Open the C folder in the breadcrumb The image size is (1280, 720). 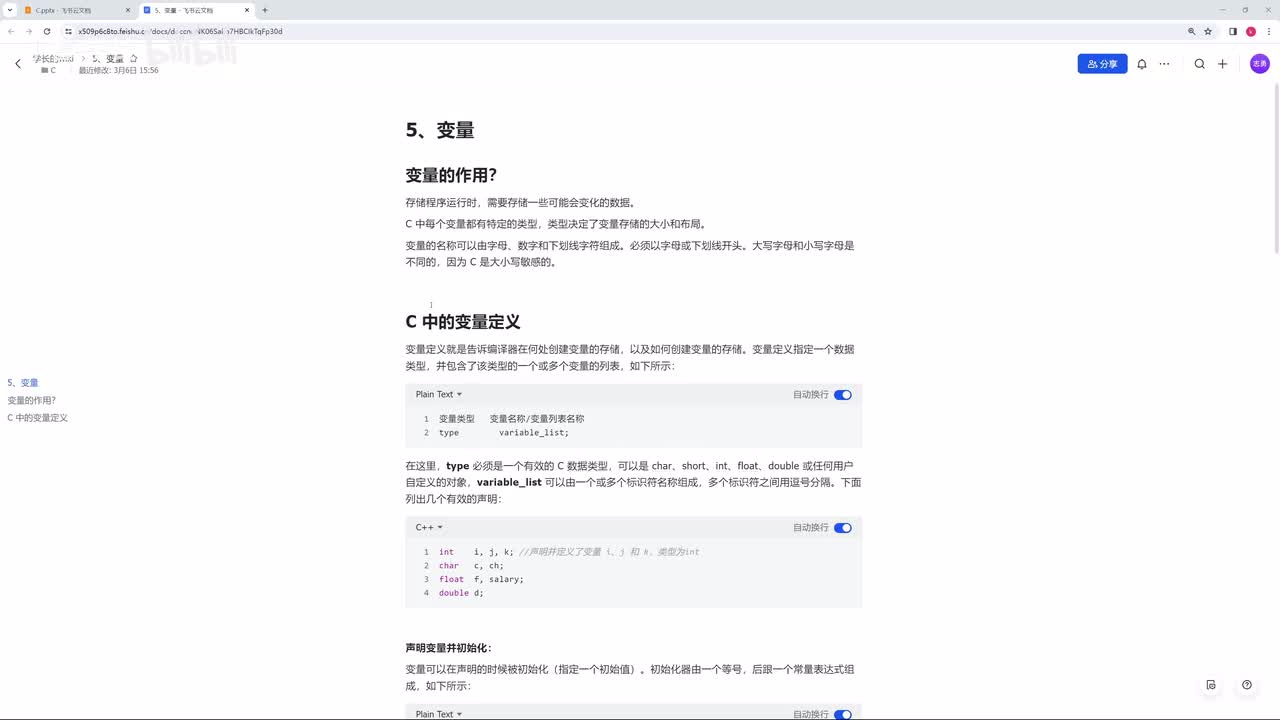click(49, 71)
